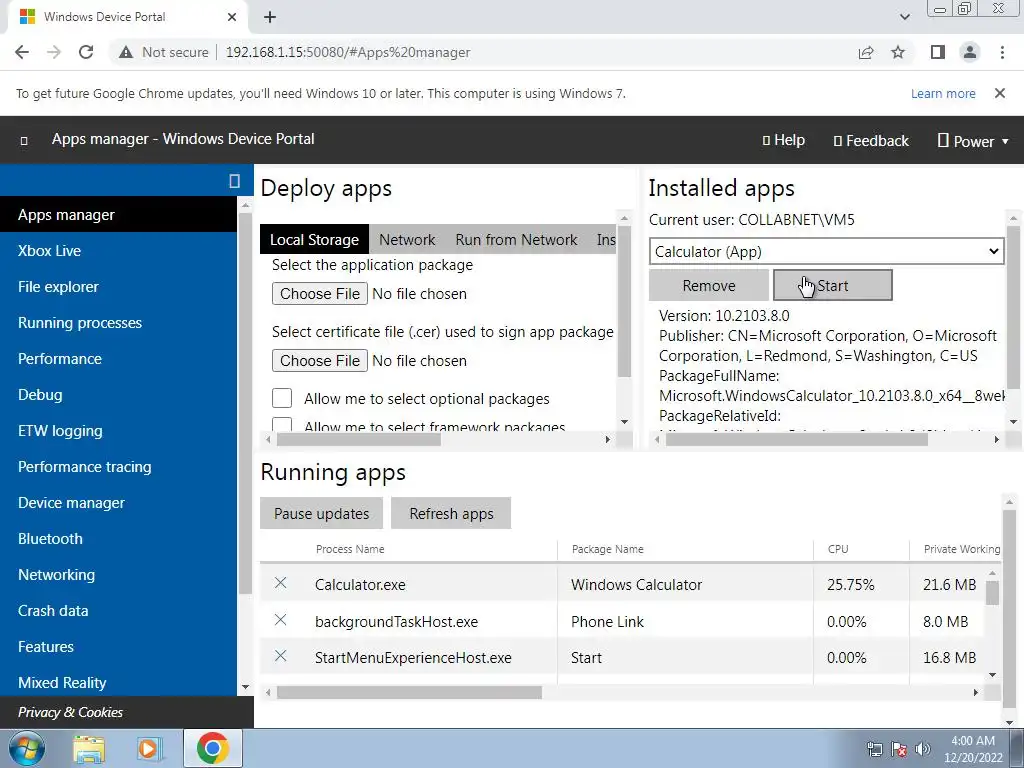
Task: Click the volume tray icon
Action: coord(923,749)
